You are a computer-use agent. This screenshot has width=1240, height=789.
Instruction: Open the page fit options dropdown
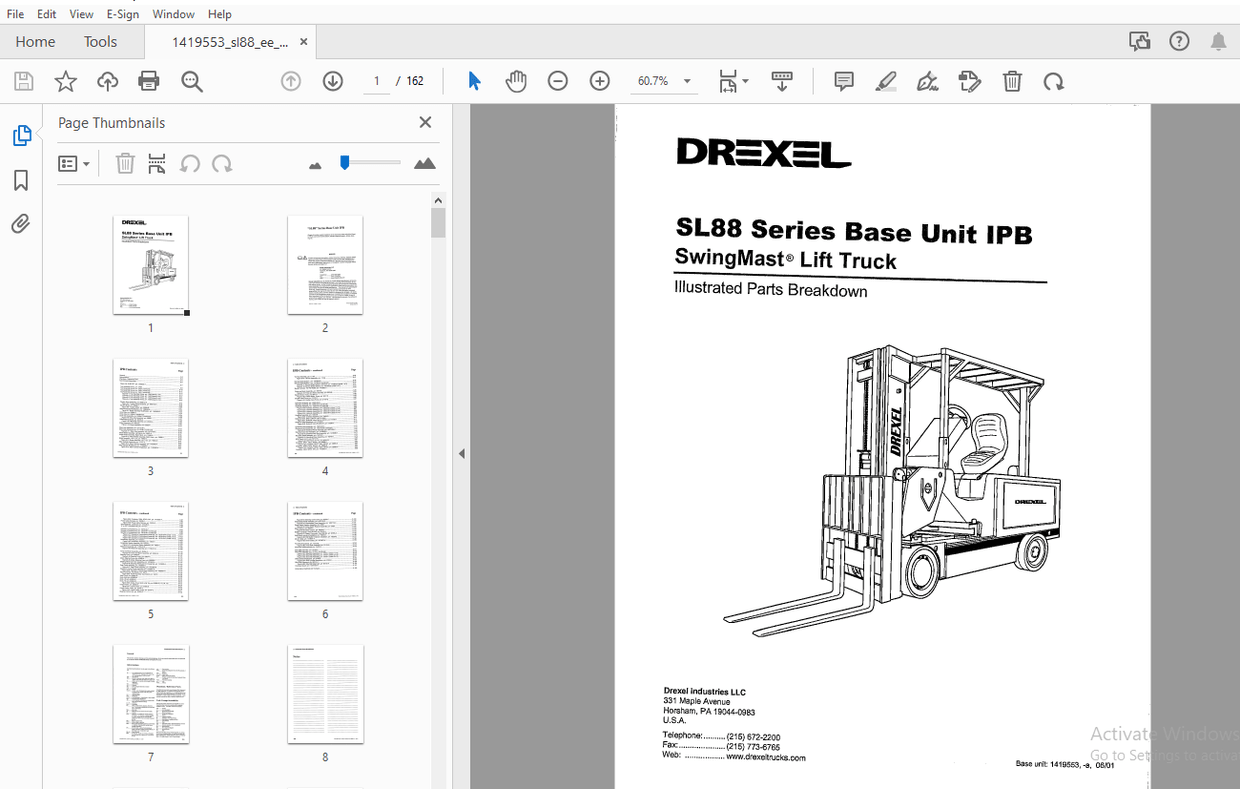tap(733, 81)
